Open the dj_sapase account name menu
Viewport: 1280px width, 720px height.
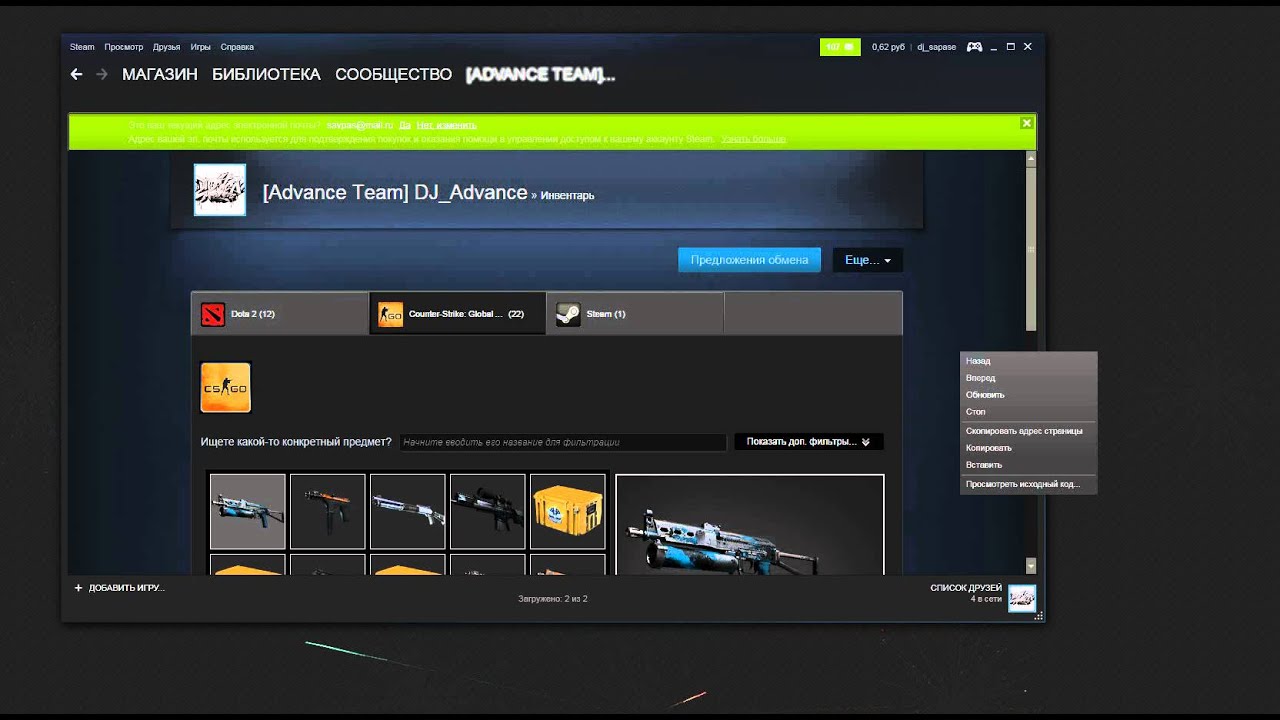tap(936, 47)
